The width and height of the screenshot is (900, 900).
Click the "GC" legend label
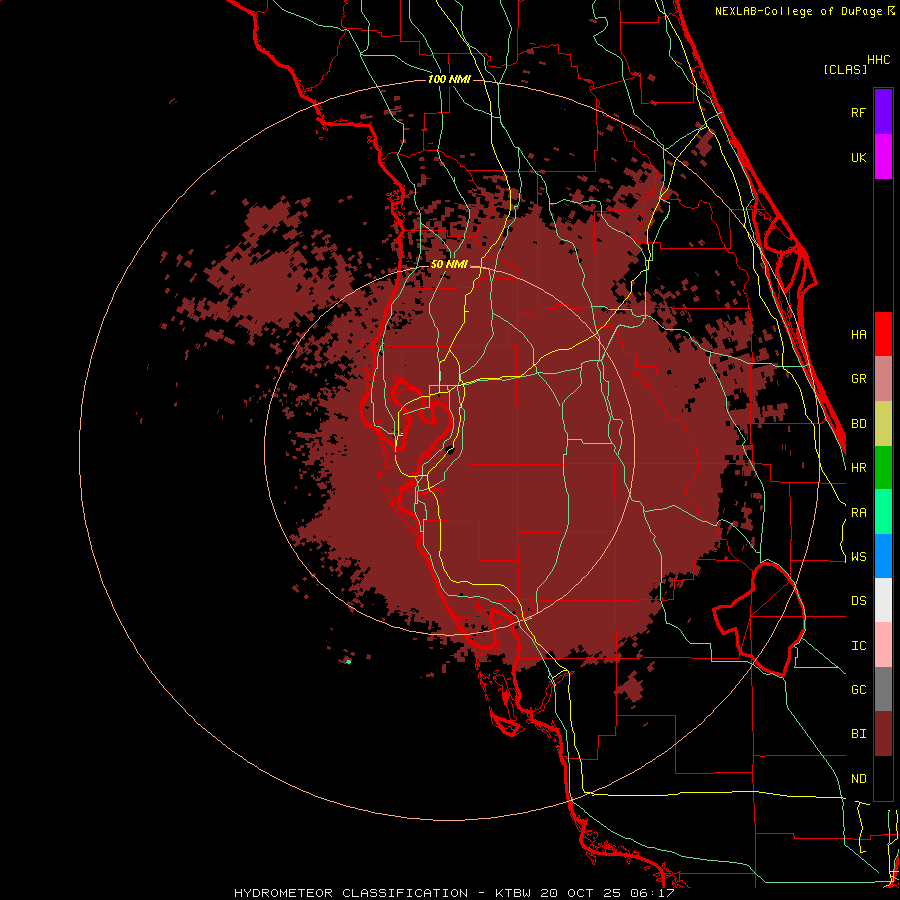tap(858, 690)
